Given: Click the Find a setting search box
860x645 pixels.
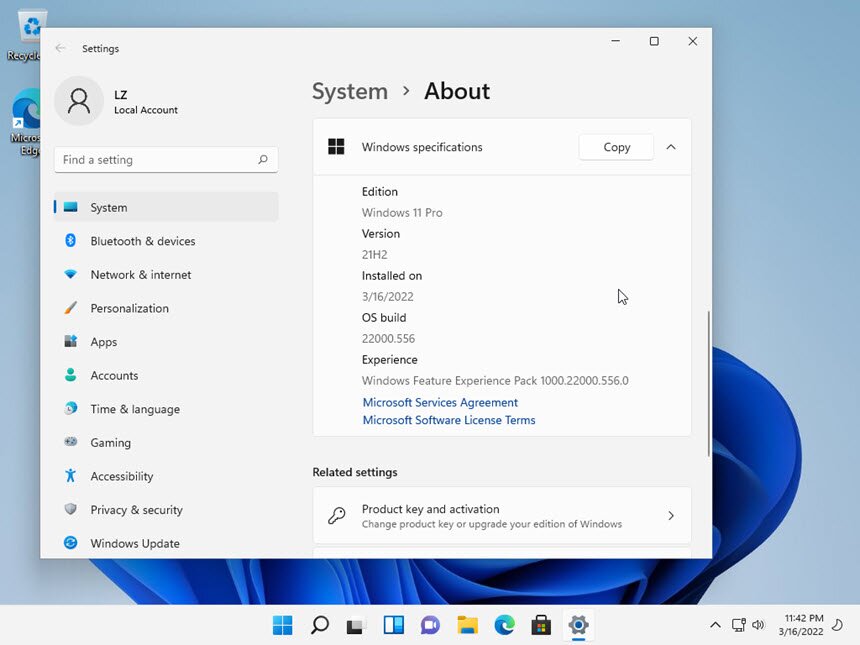Looking at the screenshot, I should coord(166,160).
